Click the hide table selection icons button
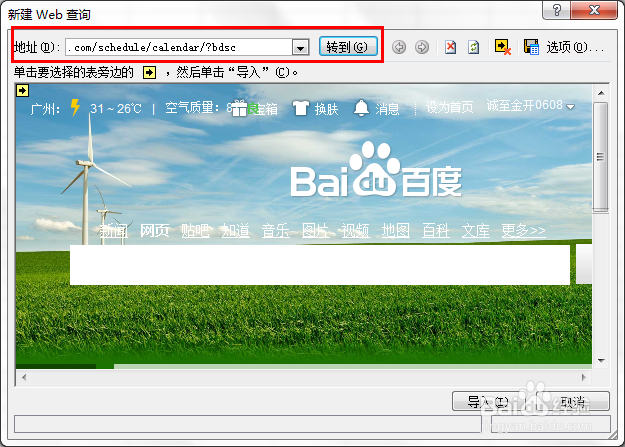The height and width of the screenshot is (447, 625). [503, 47]
